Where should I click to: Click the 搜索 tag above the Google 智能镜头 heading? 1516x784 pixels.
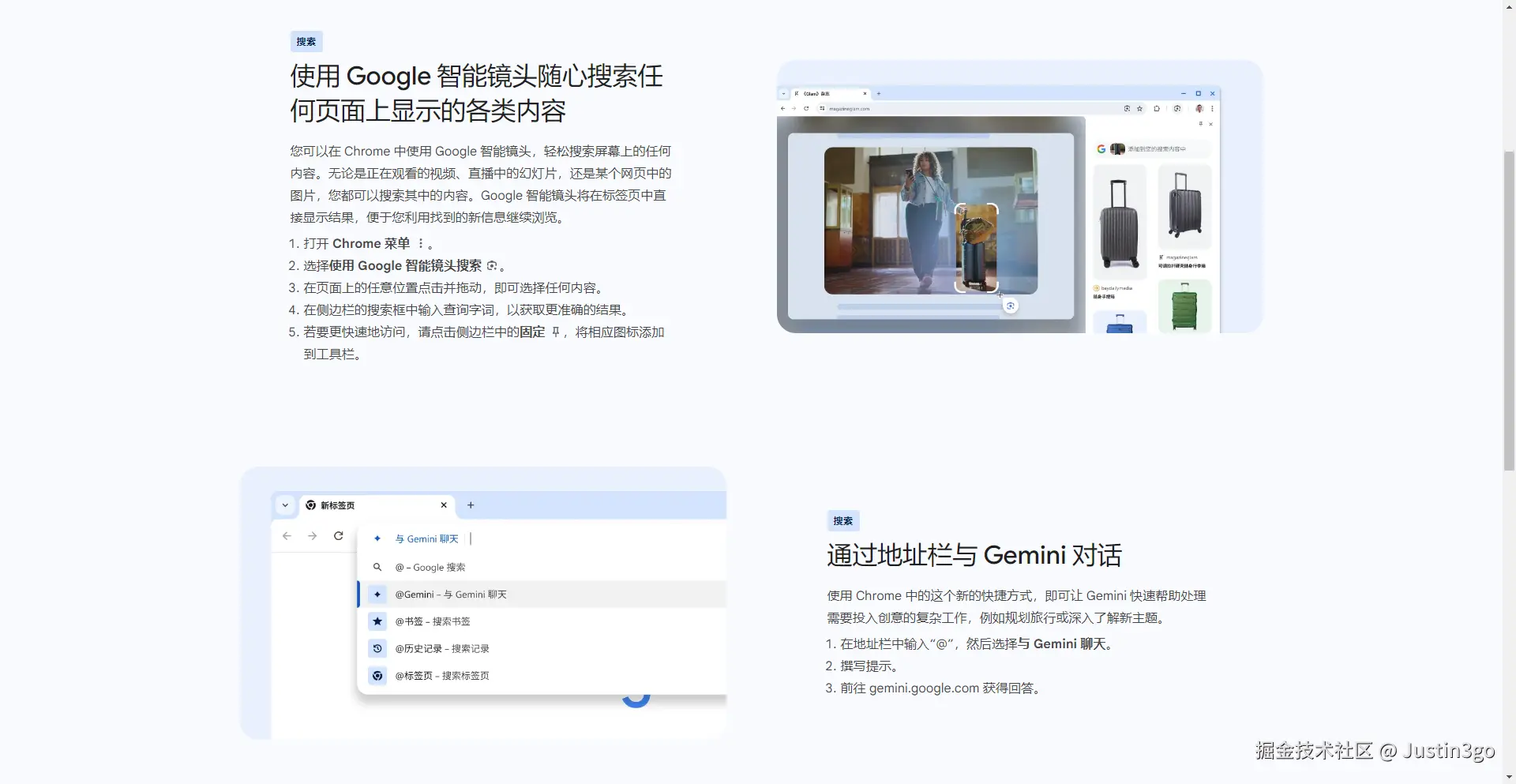pyautogui.click(x=306, y=42)
